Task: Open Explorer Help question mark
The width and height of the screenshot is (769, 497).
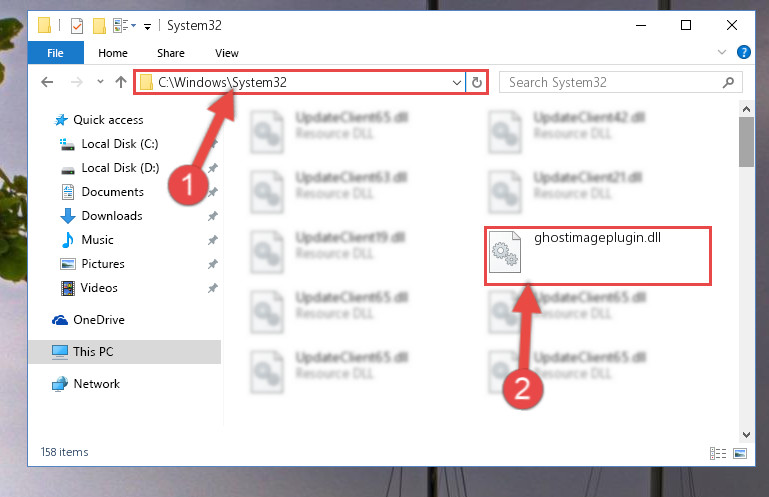Action: coord(743,52)
